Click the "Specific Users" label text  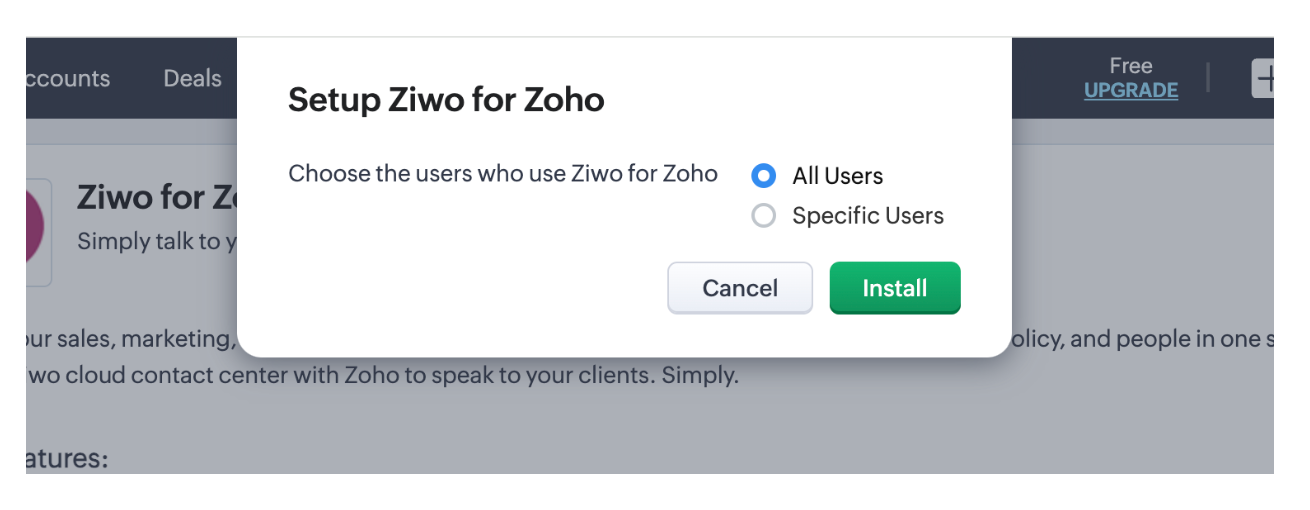point(868,215)
